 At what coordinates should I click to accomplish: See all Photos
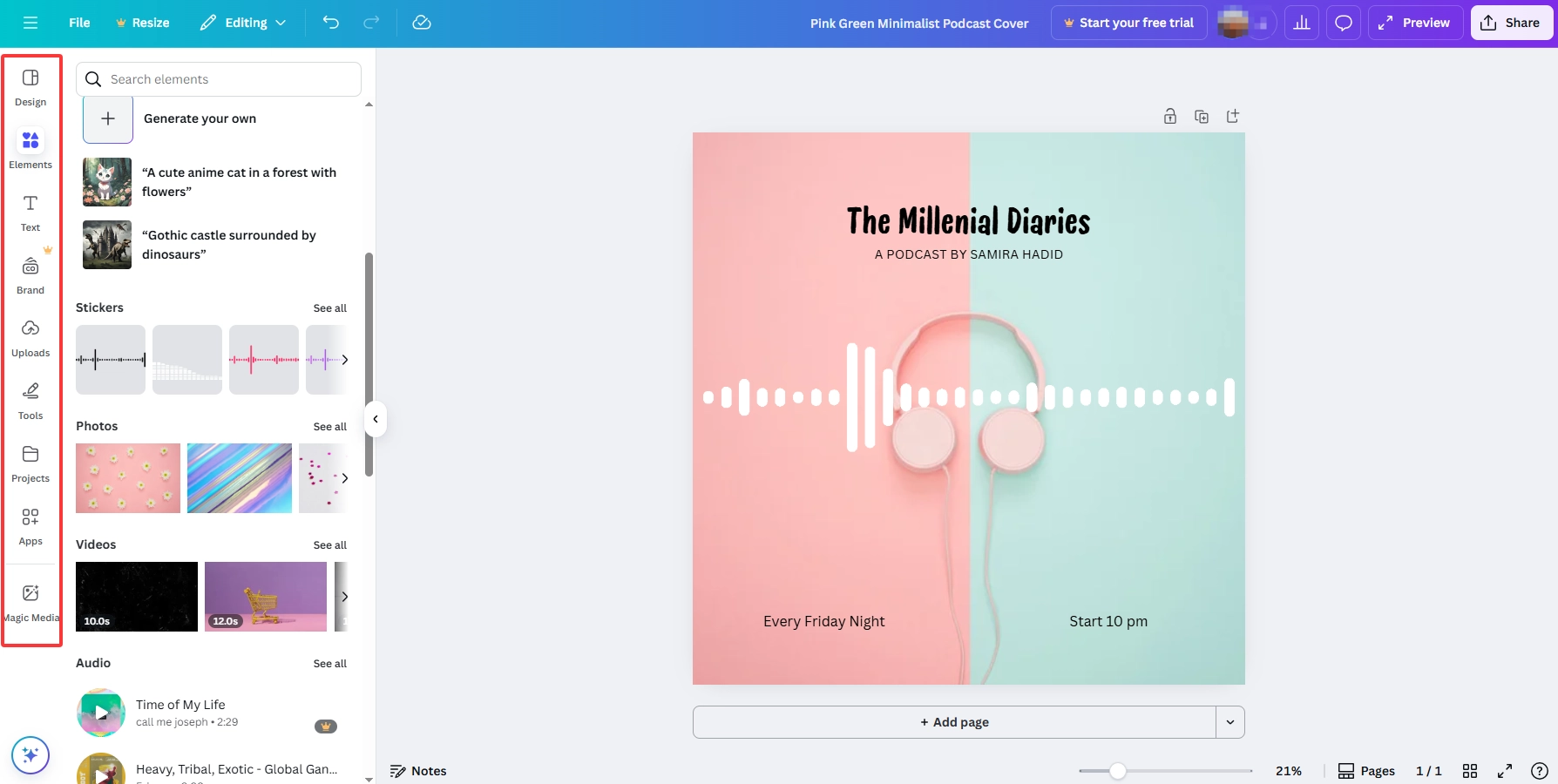(x=329, y=427)
